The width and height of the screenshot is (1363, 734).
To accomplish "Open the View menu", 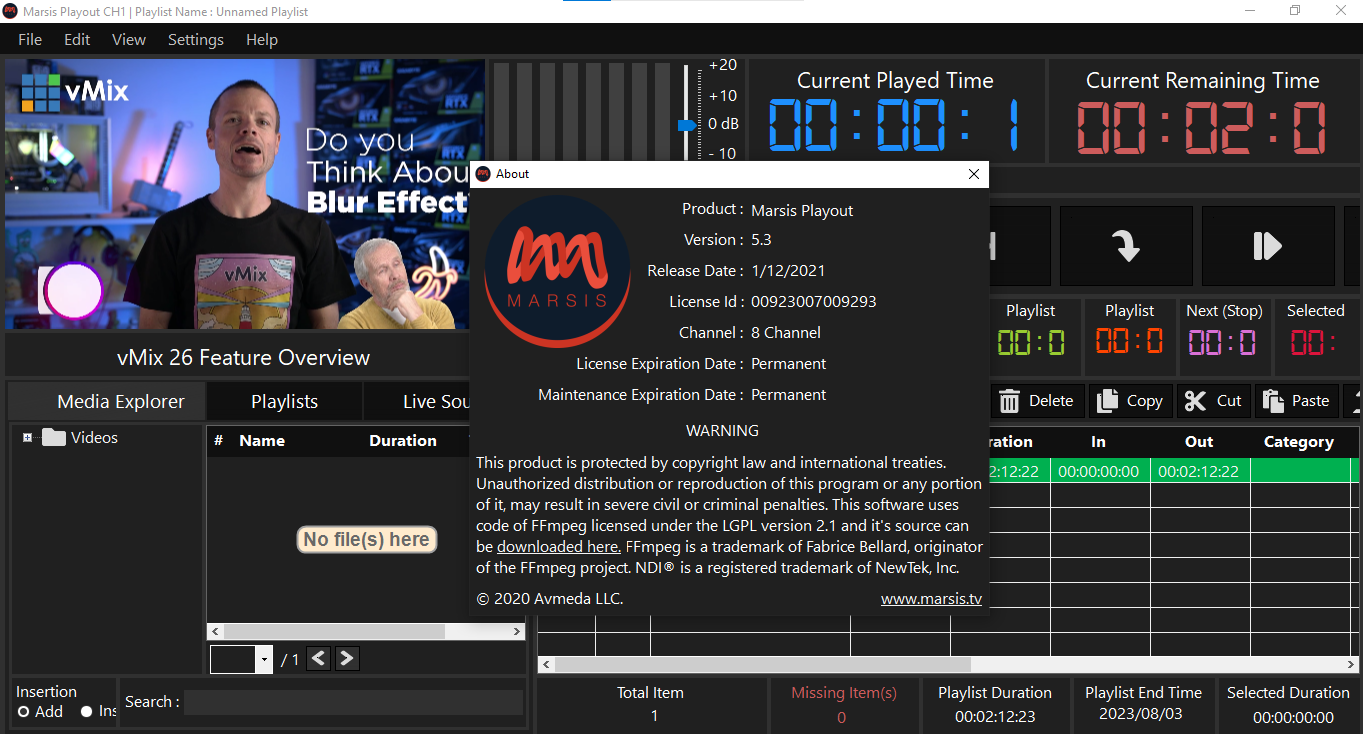I will pyautogui.click(x=129, y=40).
